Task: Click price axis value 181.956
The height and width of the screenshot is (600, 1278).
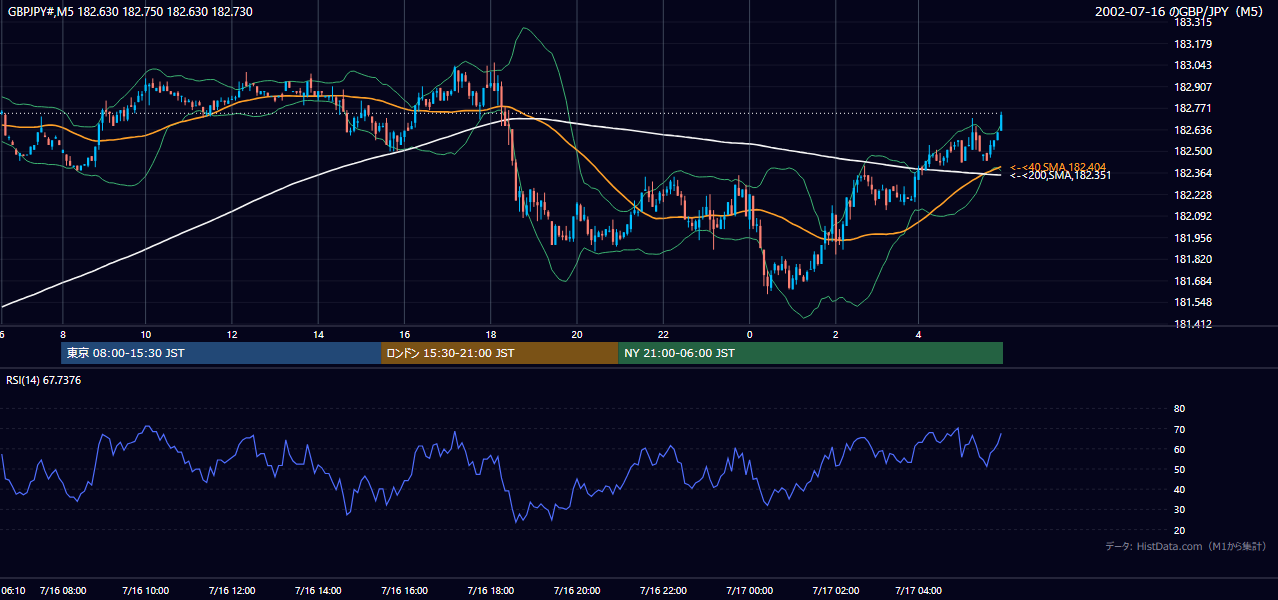Action: tap(1192, 238)
